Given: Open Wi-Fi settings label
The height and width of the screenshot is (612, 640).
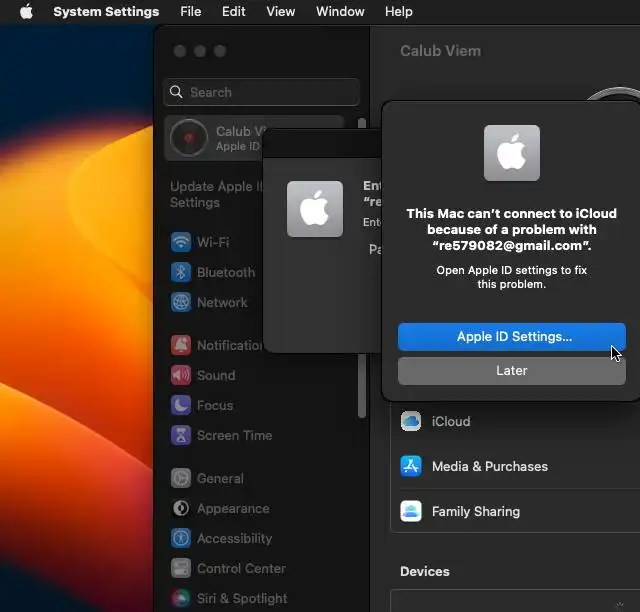Looking at the screenshot, I should (213, 242).
